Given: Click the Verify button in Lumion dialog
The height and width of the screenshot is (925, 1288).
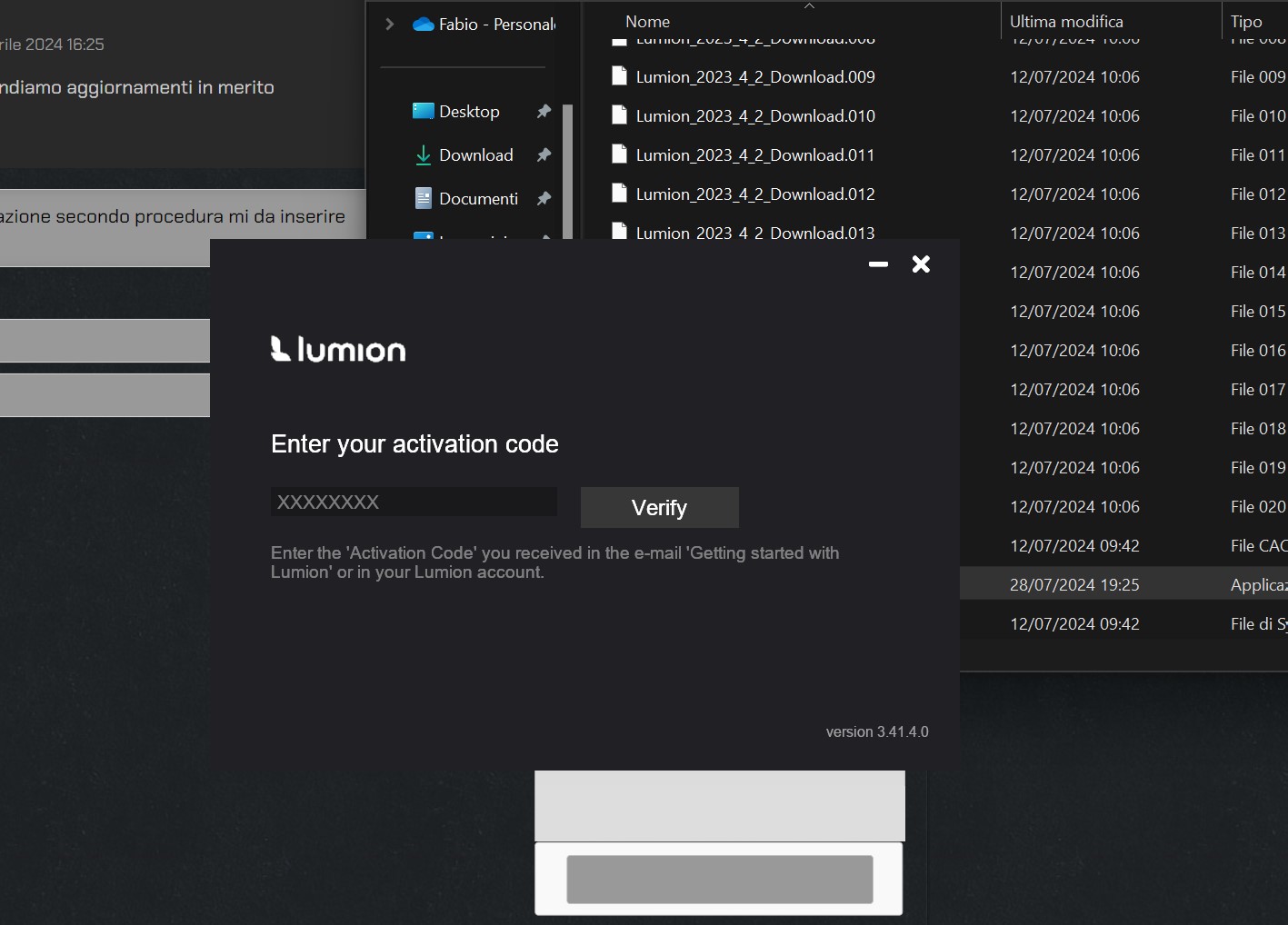Looking at the screenshot, I should click(659, 507).
